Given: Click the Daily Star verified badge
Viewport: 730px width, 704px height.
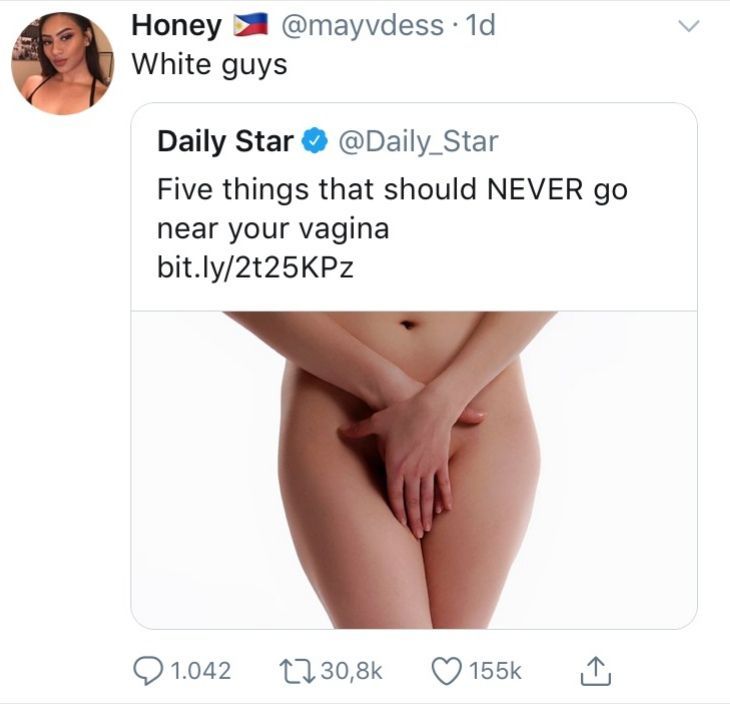Looking at the screenshot, I should tap(311, 142).
